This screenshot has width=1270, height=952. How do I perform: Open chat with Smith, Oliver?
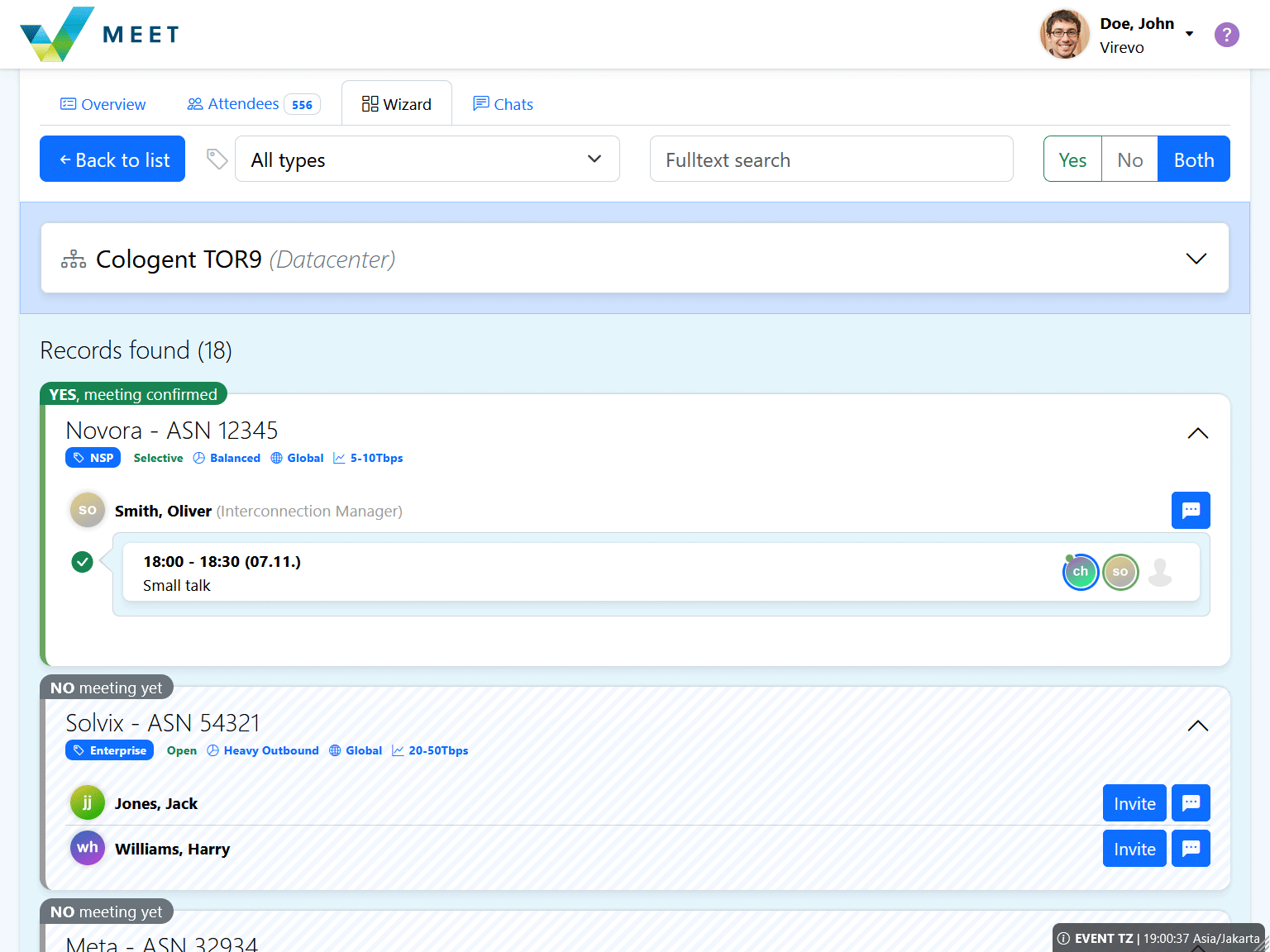1191,510
